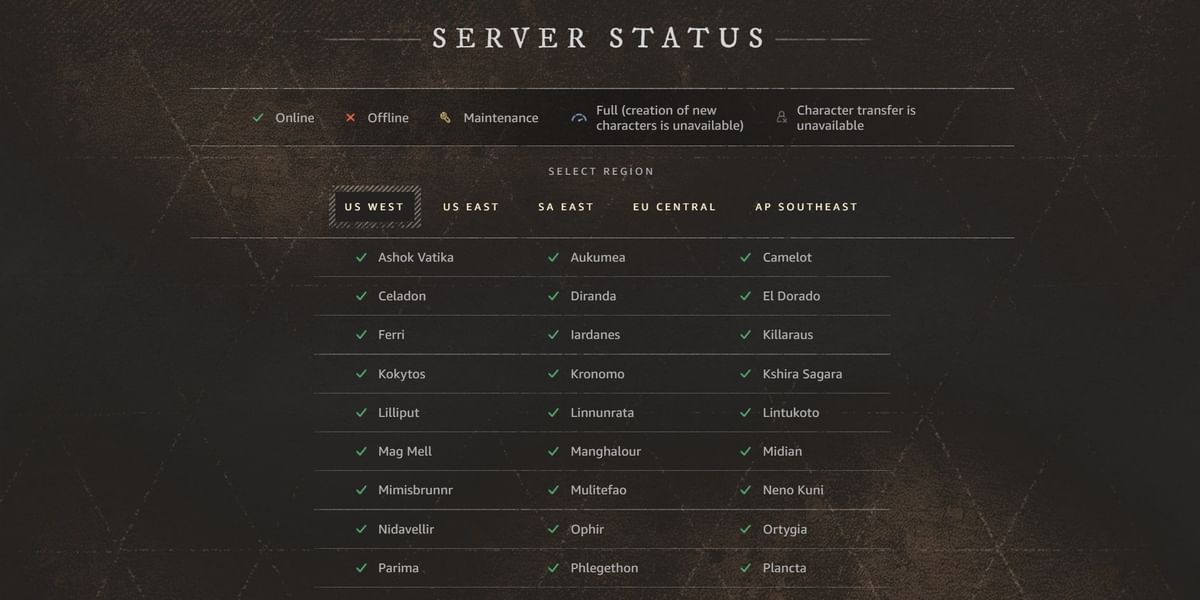Switch to the US EAST region tab
Image resolution: width=1200 pixels, height=600 pixels.
click(x=470, y=206)
